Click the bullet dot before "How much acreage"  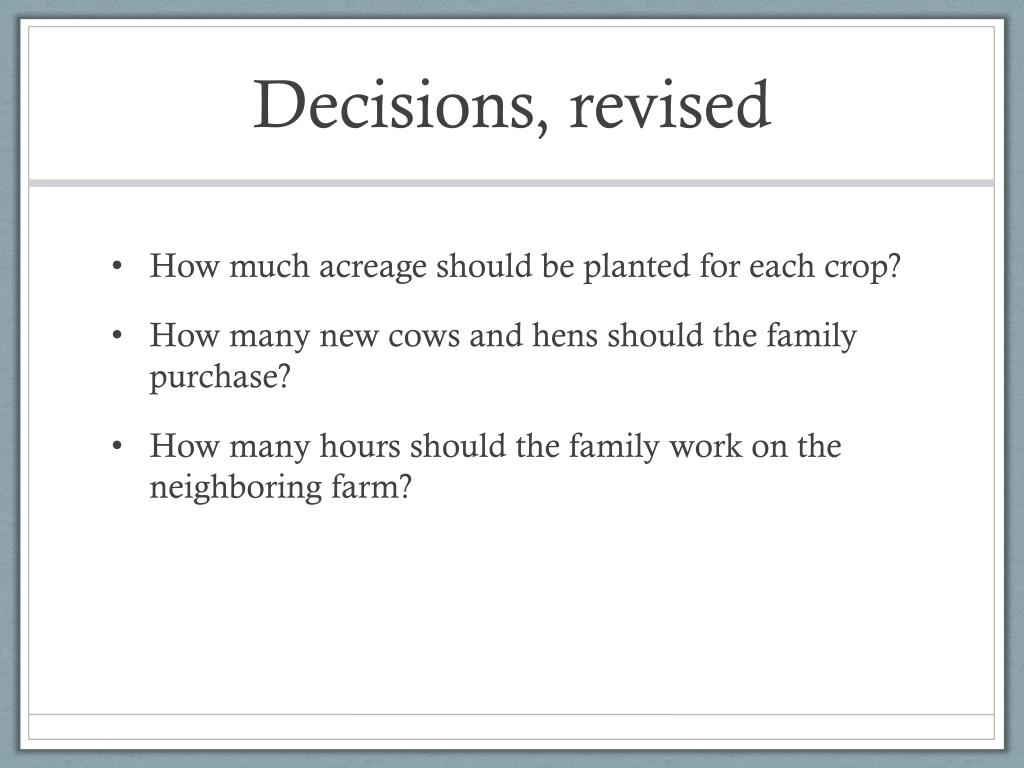coord(117,266)
